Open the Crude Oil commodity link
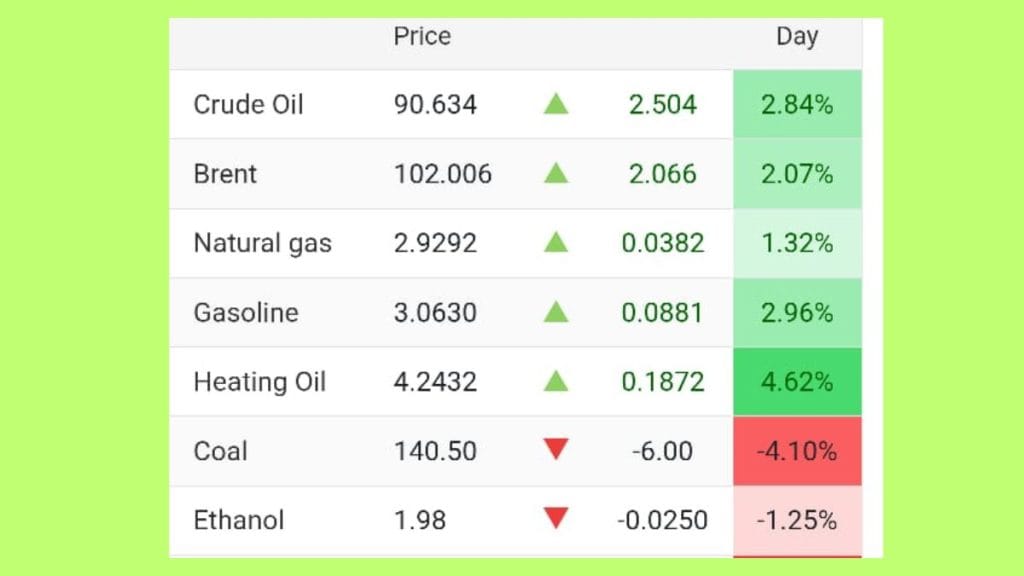1024x576 pixels. (248, 105)
